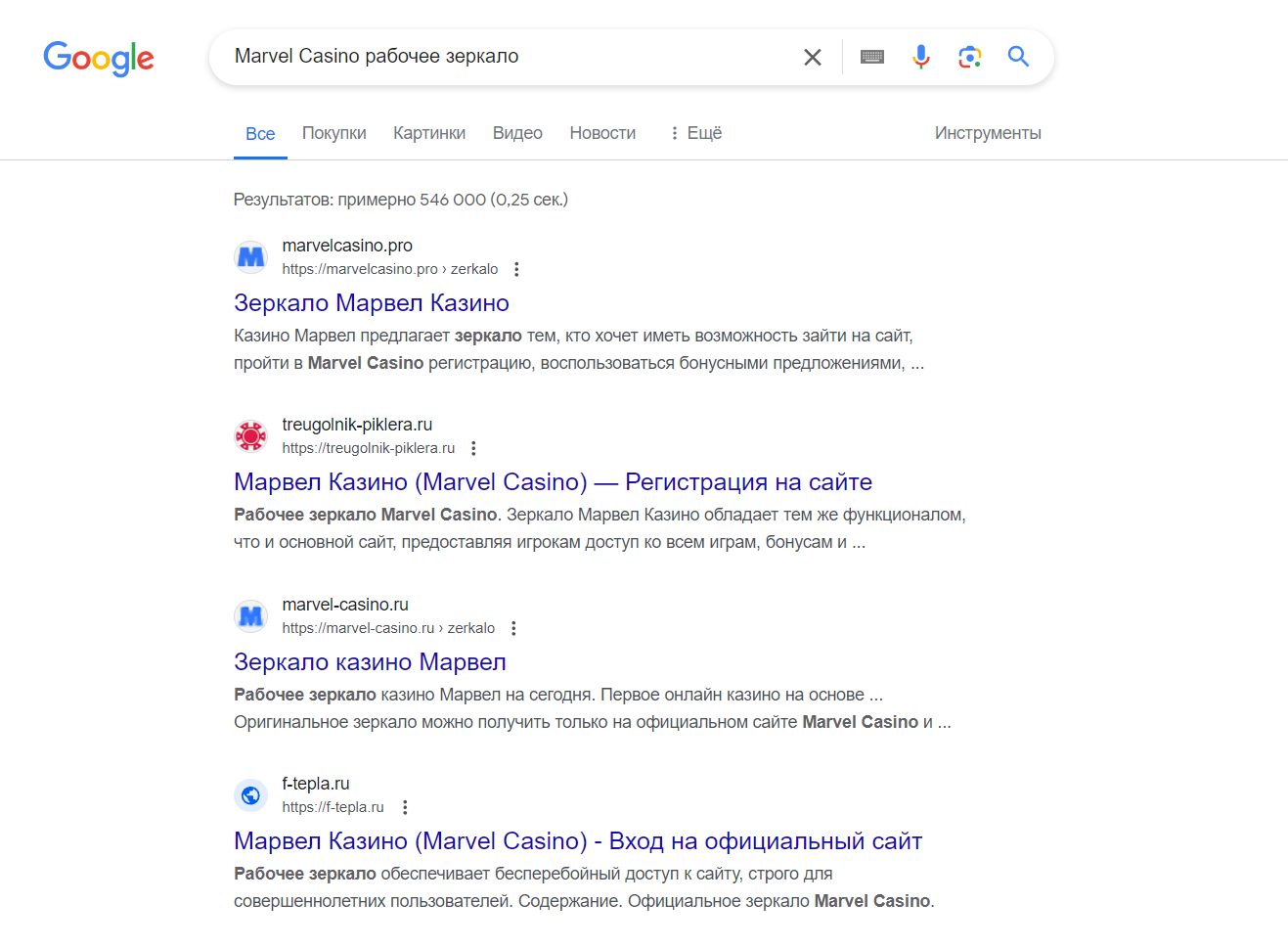Select the Все results tab
Screen dimensions: 1288x948
(260, 134)
